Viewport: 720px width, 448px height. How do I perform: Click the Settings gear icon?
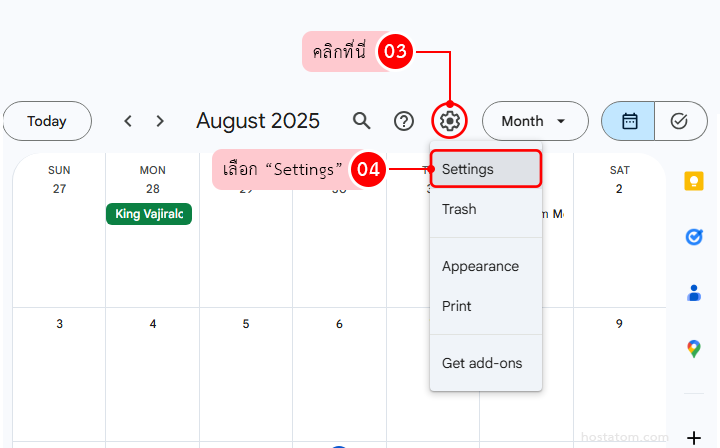450,121
